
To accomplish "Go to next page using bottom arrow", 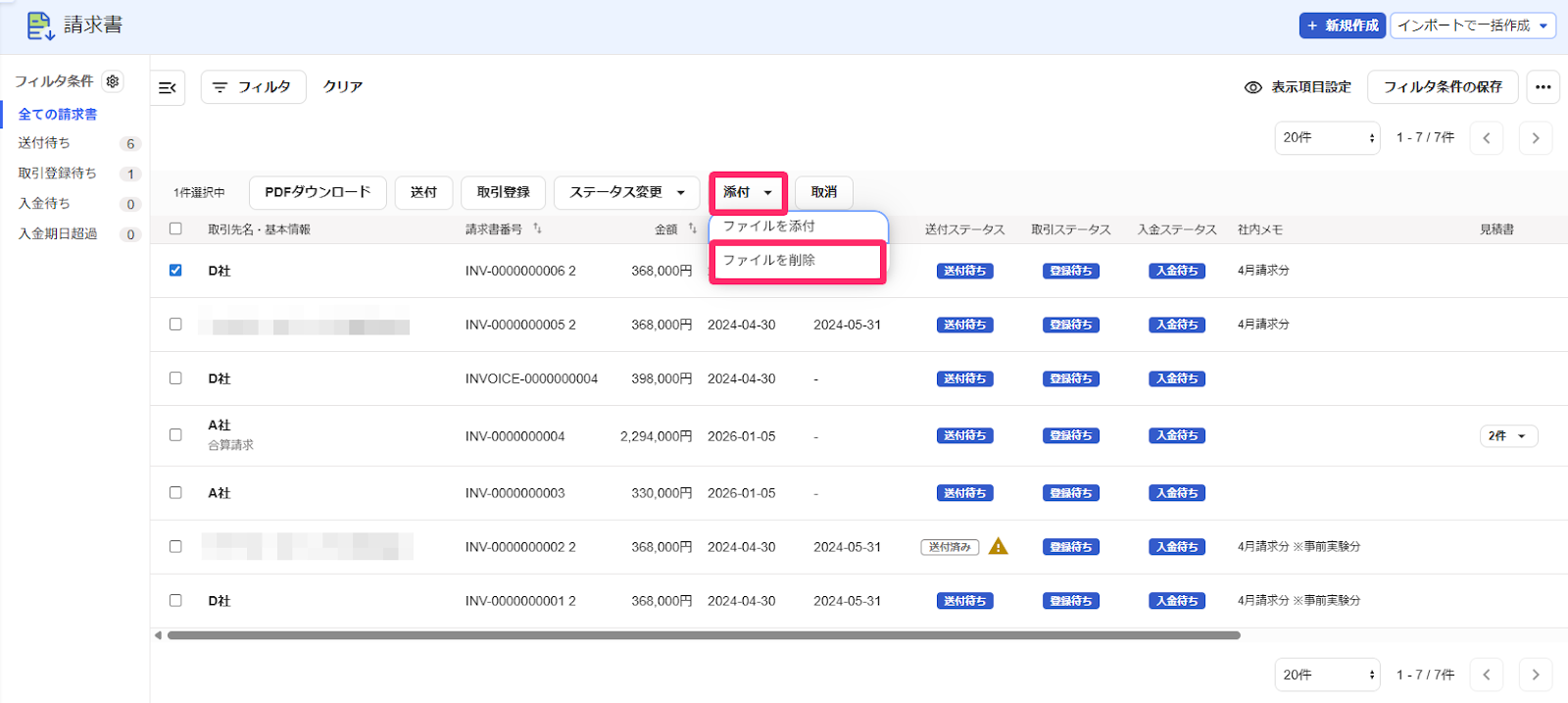I will 1536,675.
